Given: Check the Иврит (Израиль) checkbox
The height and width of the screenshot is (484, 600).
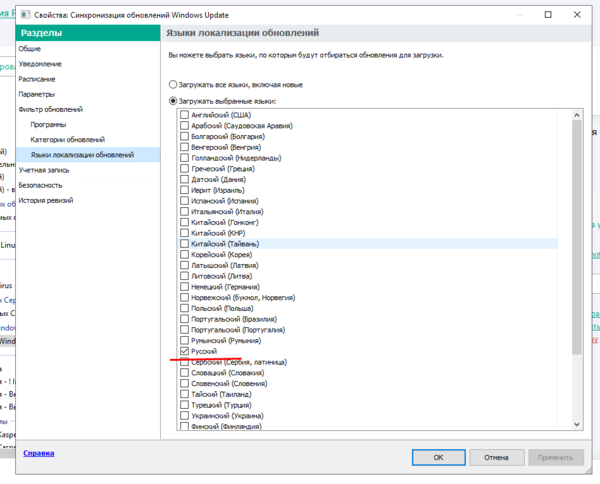Looking at the screenshot, I should 184,189.
